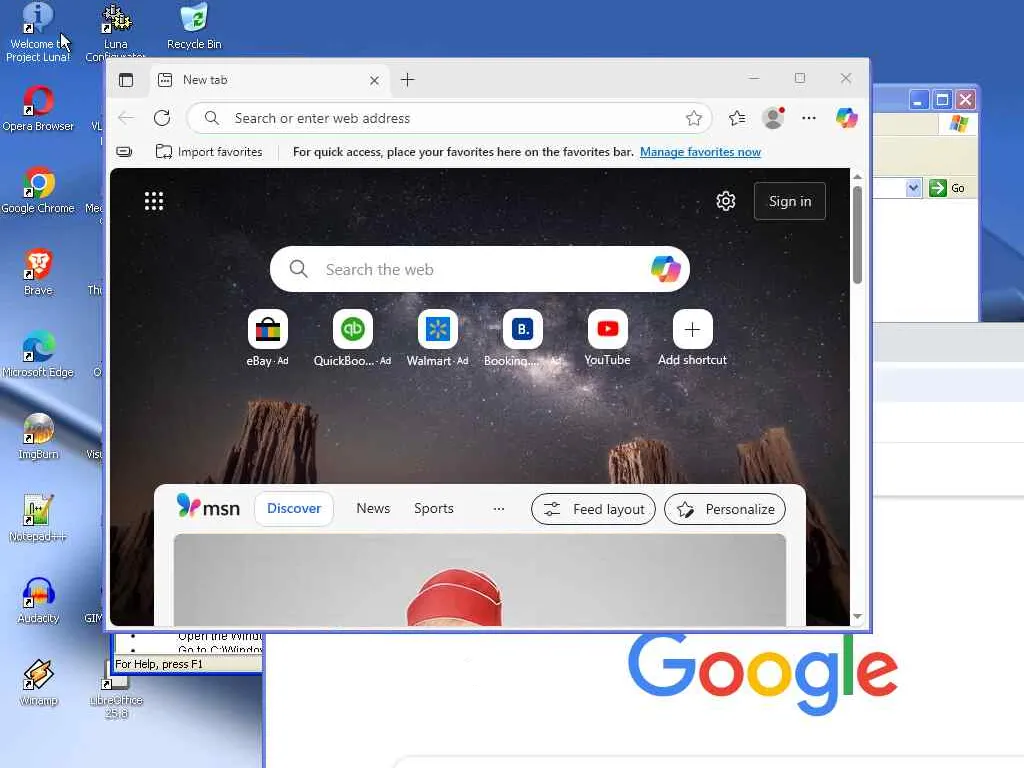Click the Go button in background window
Viewport: 1024px width, 768px height.
pos(948,188)
